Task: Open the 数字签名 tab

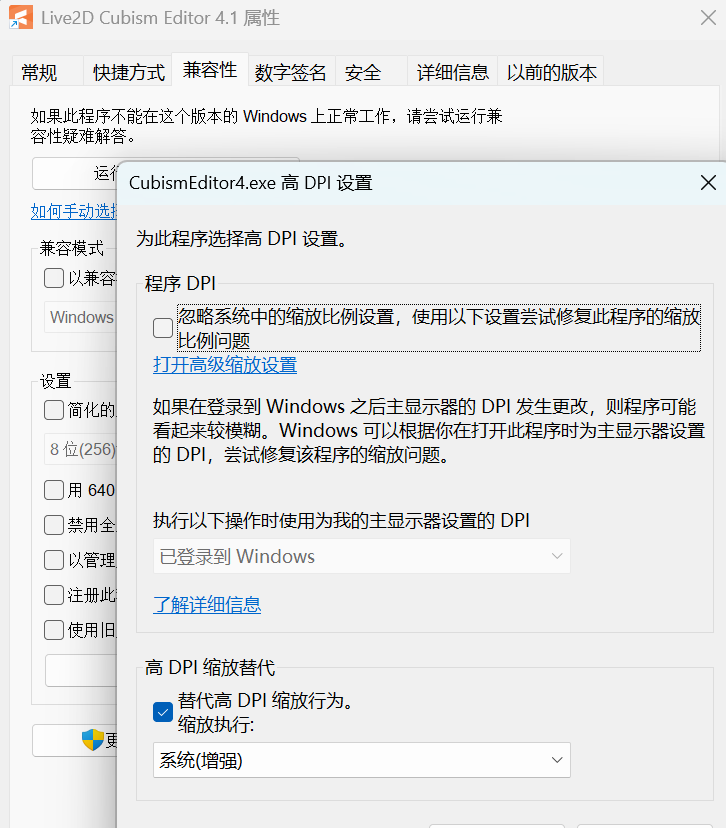Action: pyautogui.click(x=290, y=72)
